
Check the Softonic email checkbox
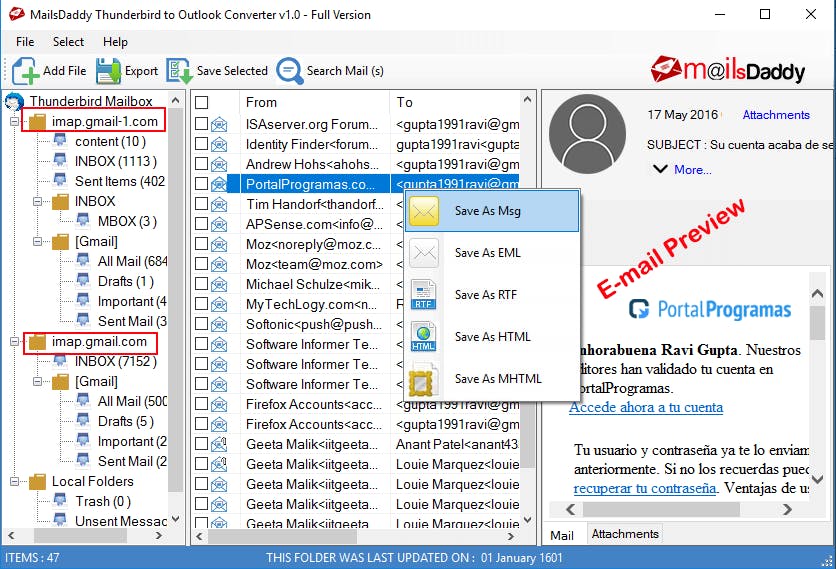pyautogui.click(x=202, y=324)
